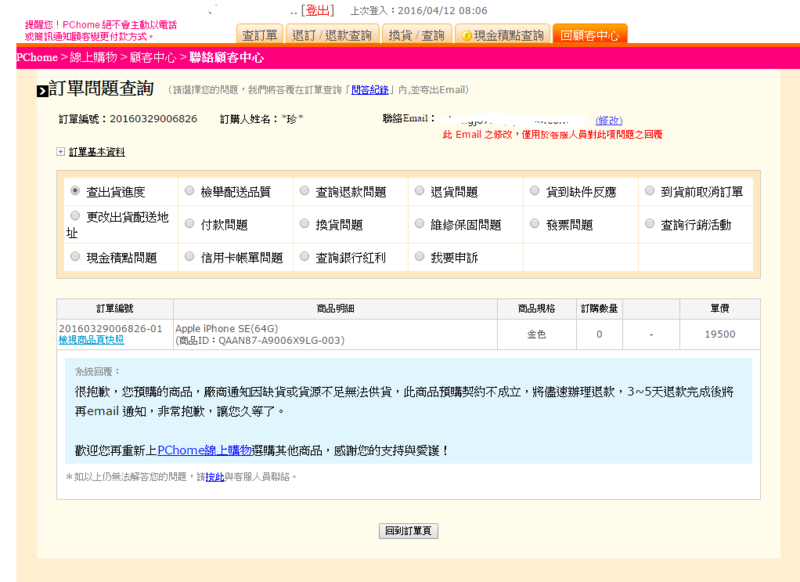Image resolution: width=800 pixels, height=582 pixels.
Task: Select the 查出貨進度 radio button
Action: pyautogui.click(x=75, y=191)
